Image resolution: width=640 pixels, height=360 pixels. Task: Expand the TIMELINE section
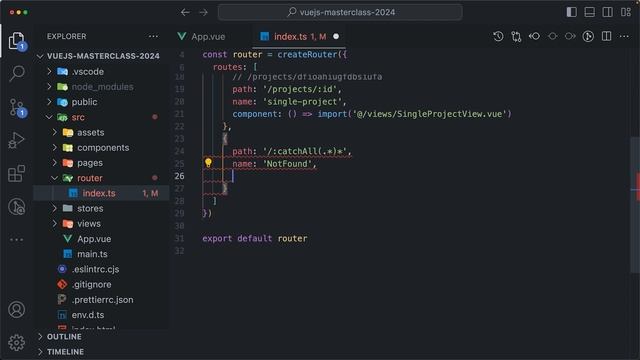pos(101,352)
